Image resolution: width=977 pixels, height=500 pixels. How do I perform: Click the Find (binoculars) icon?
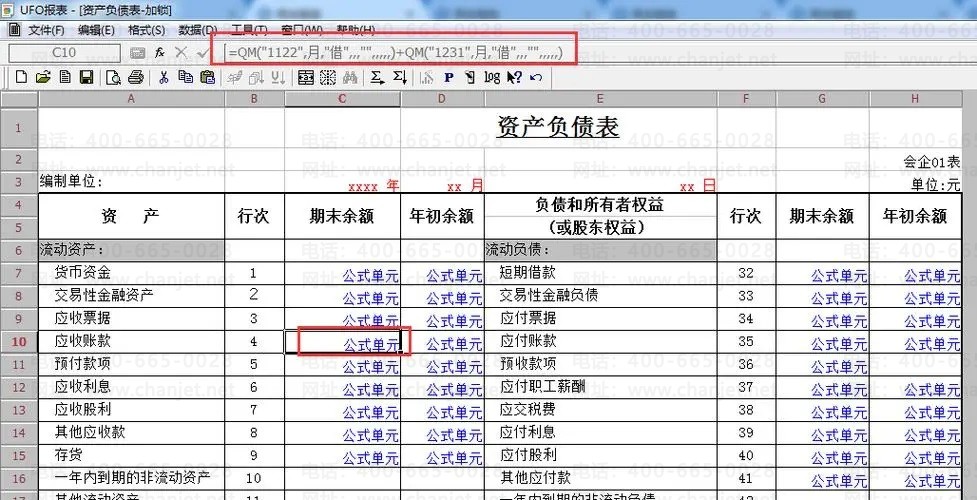click(350, 77)
